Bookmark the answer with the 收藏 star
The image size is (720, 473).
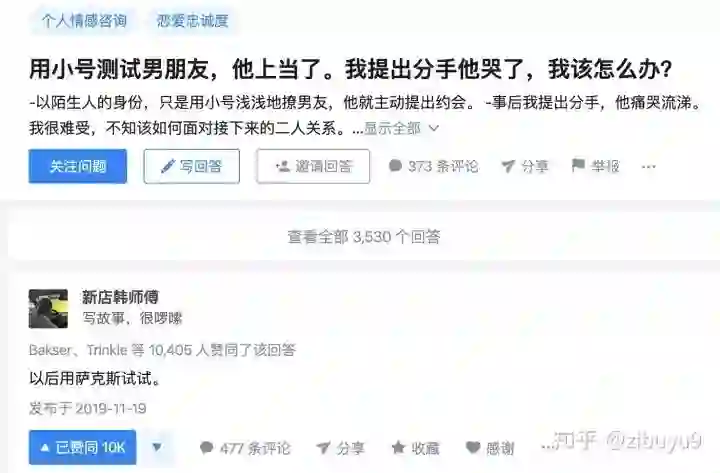[416, 448]
